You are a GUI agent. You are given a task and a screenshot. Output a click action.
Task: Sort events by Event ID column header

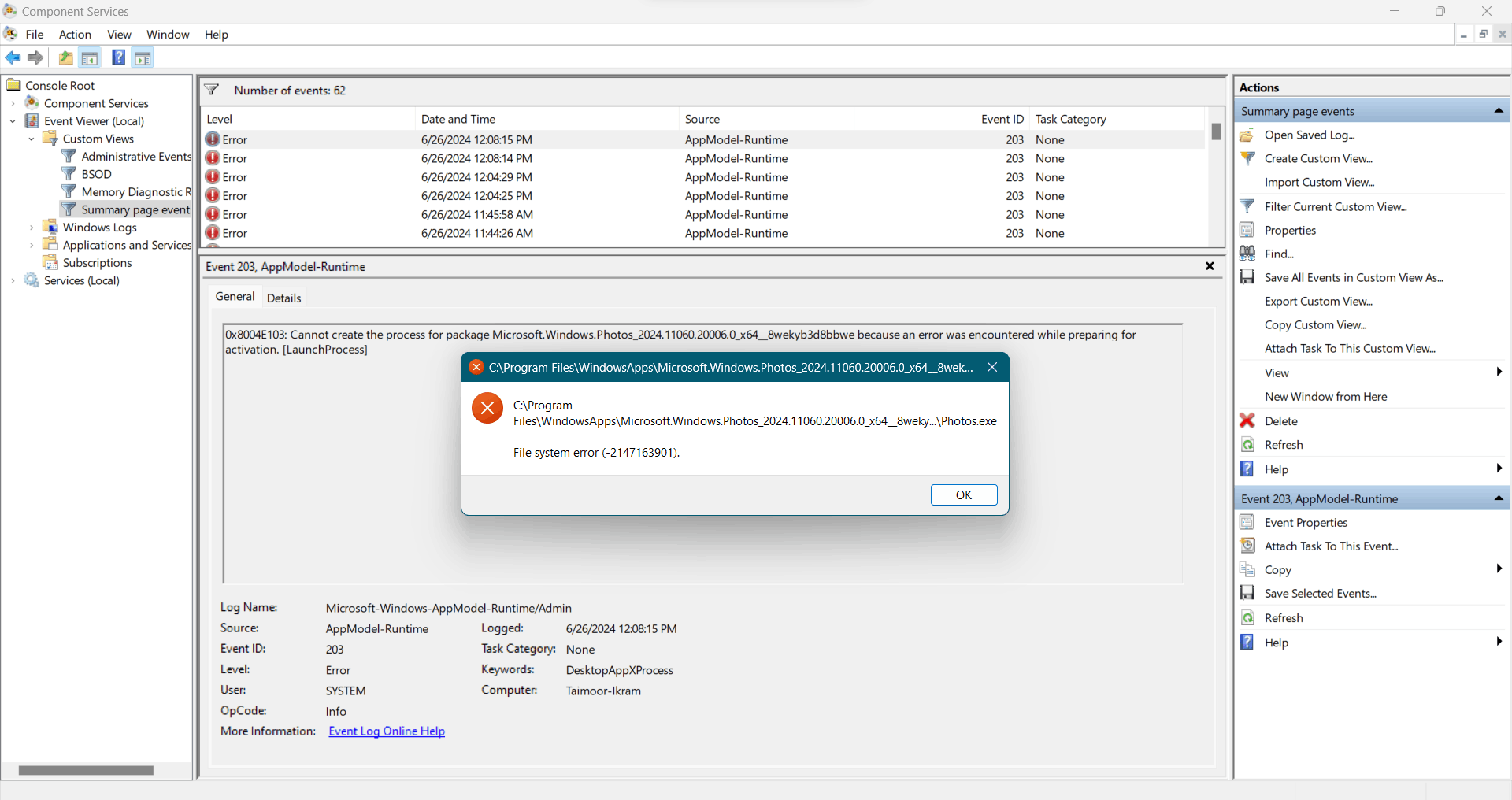tap(941, 119)
